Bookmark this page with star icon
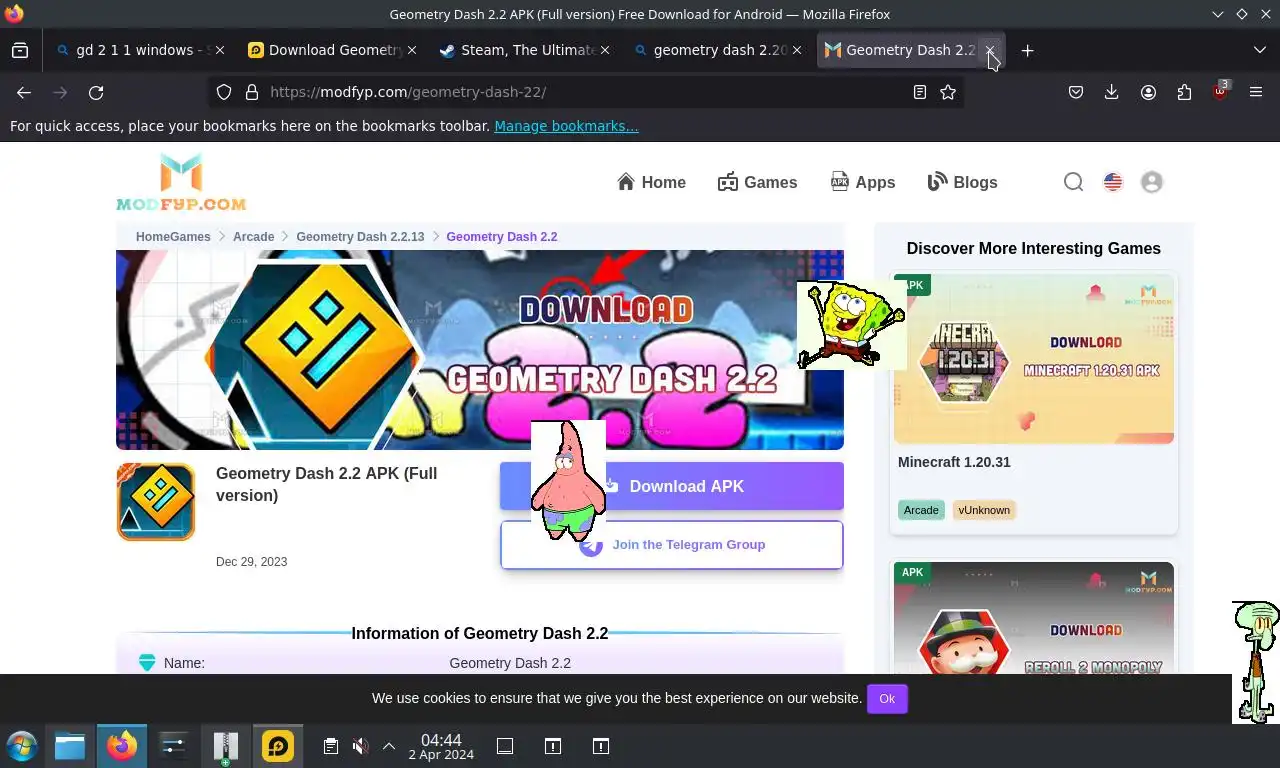Screen dimensions: 1280x768 click(x=948, y=92)
